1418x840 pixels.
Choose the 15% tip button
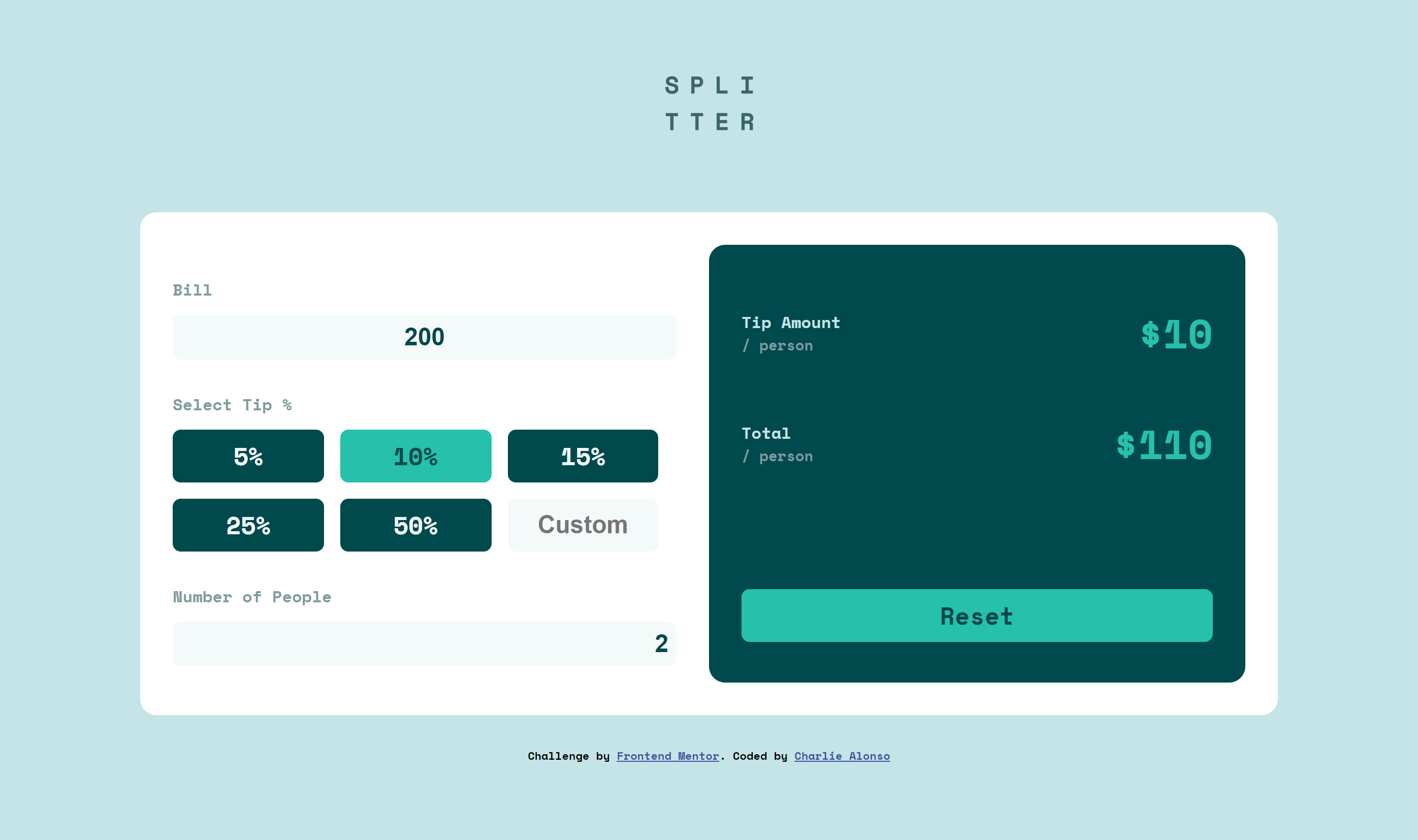(583, 456)
